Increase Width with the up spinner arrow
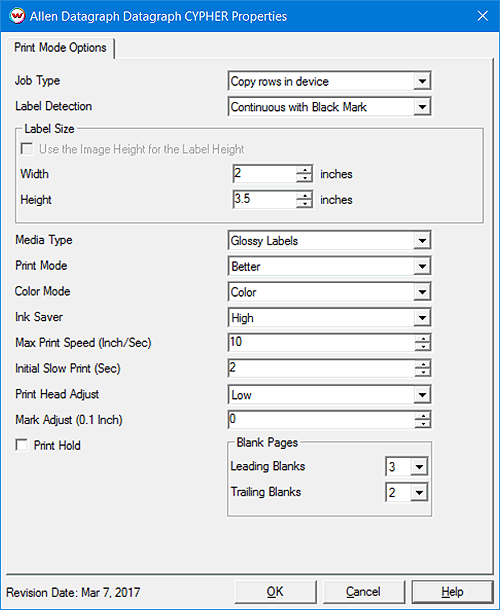The image size is (500, 610). pos(304,170)
